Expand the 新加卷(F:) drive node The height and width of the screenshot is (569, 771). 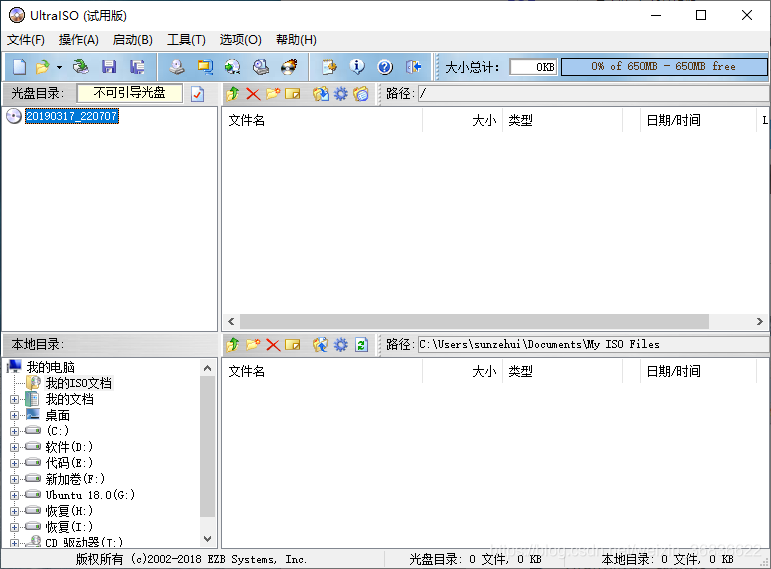point(14,479)
